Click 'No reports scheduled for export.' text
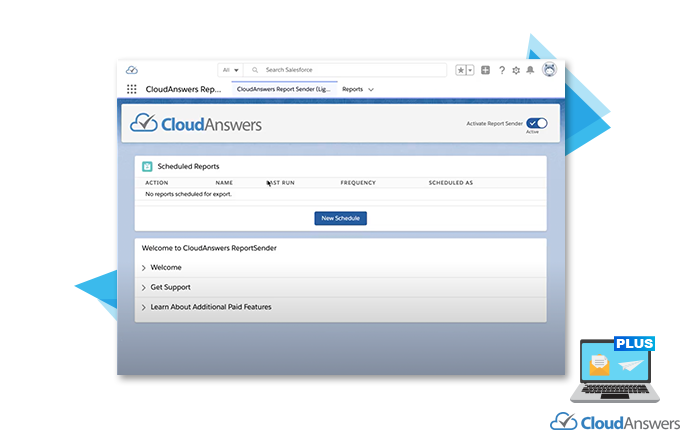The height and width of the screenshot is (436, 685). (188, 194)
